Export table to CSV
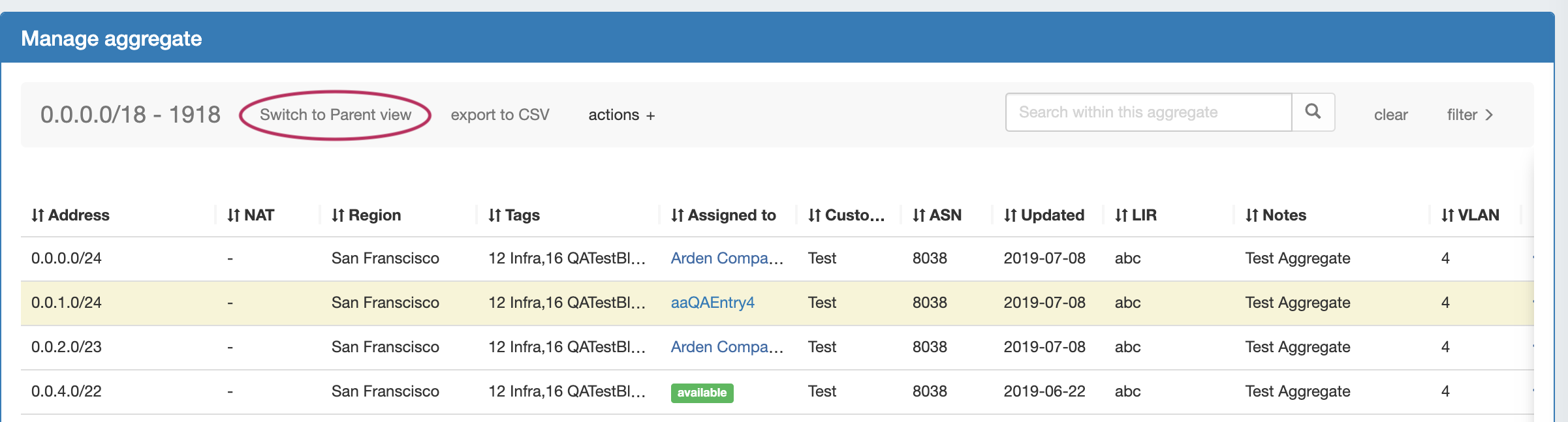This screenshot has height=422, width=1568. (500, 115)
